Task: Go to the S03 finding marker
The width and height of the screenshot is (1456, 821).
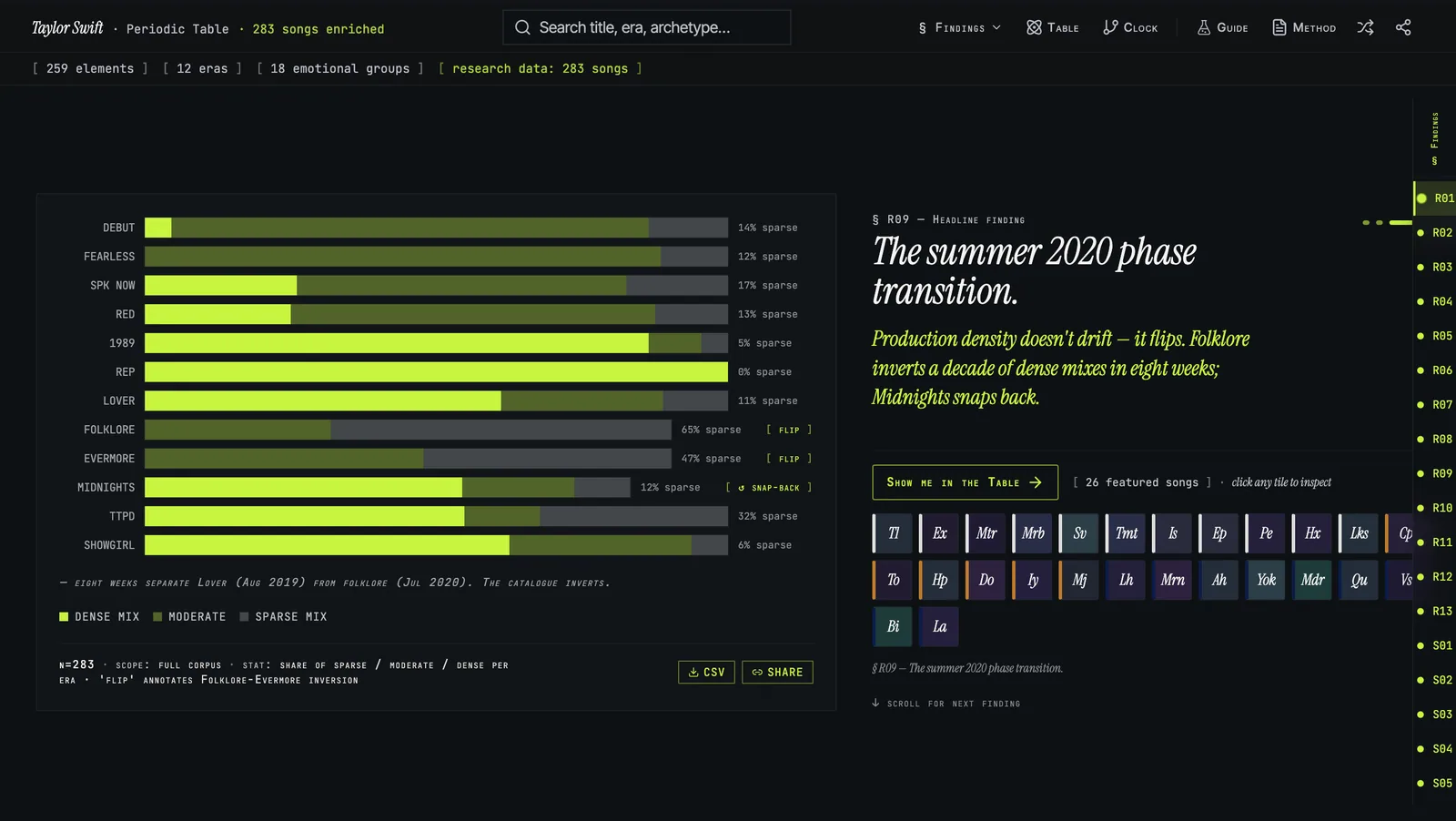Action: point(1435,715)
